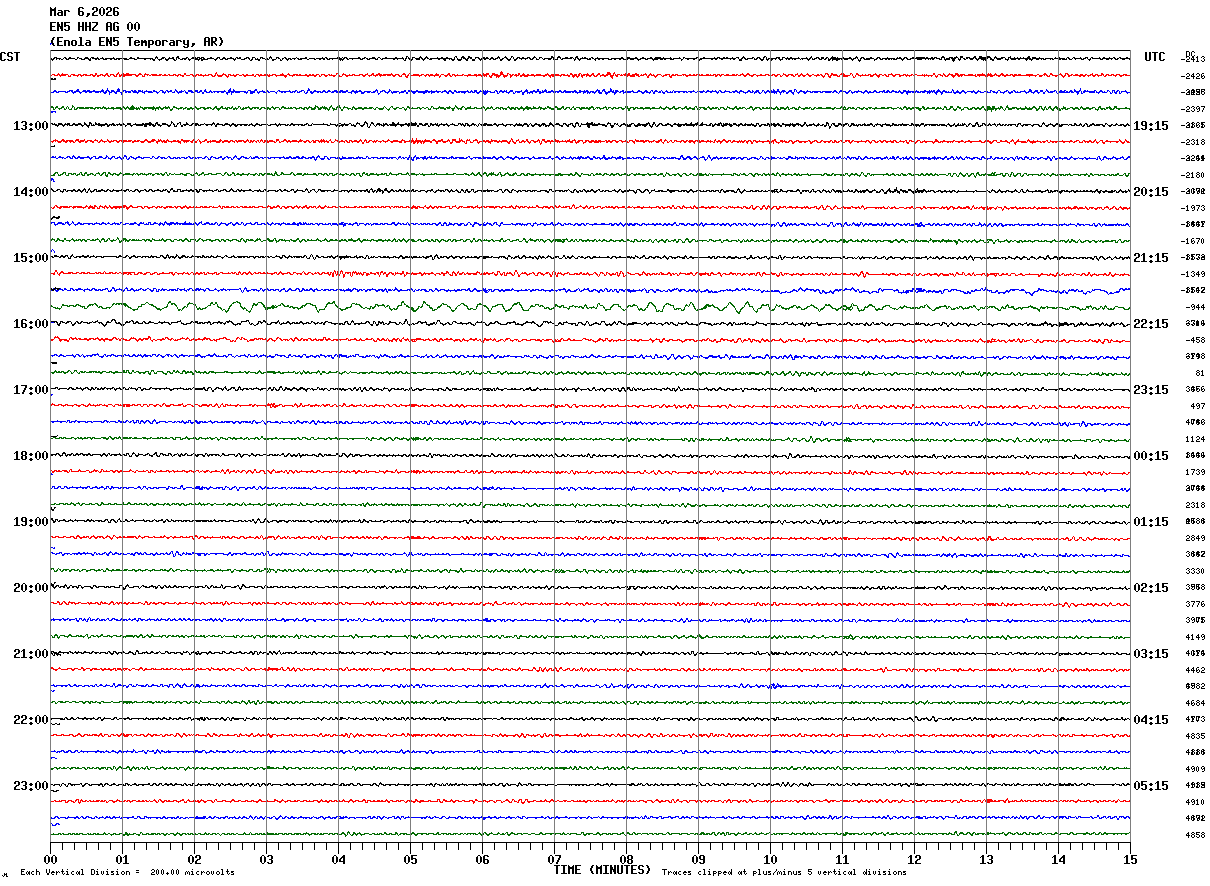Viewport: 1210px width, 886px height.
Task: Click the vertical division microvolts scale note
Action: coord(127,872)
